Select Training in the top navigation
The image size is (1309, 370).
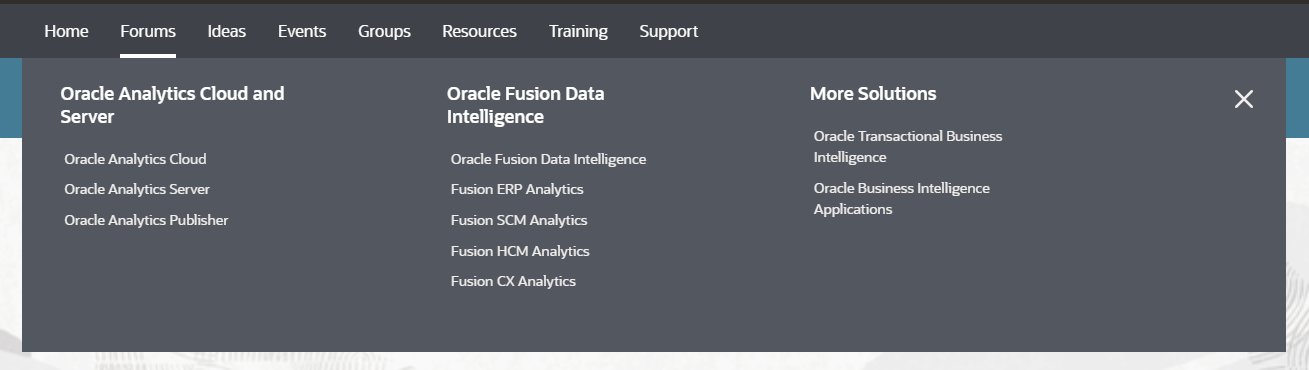(578, 31)
